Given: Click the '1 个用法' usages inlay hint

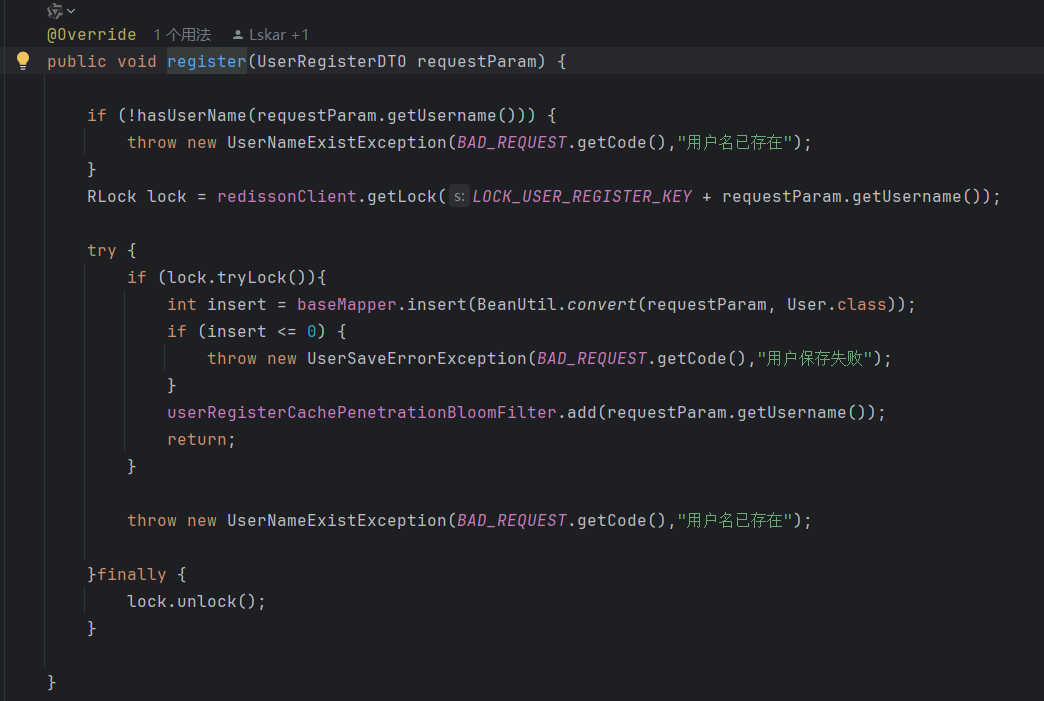Looking at the screenshot, I should click(182, 35).
